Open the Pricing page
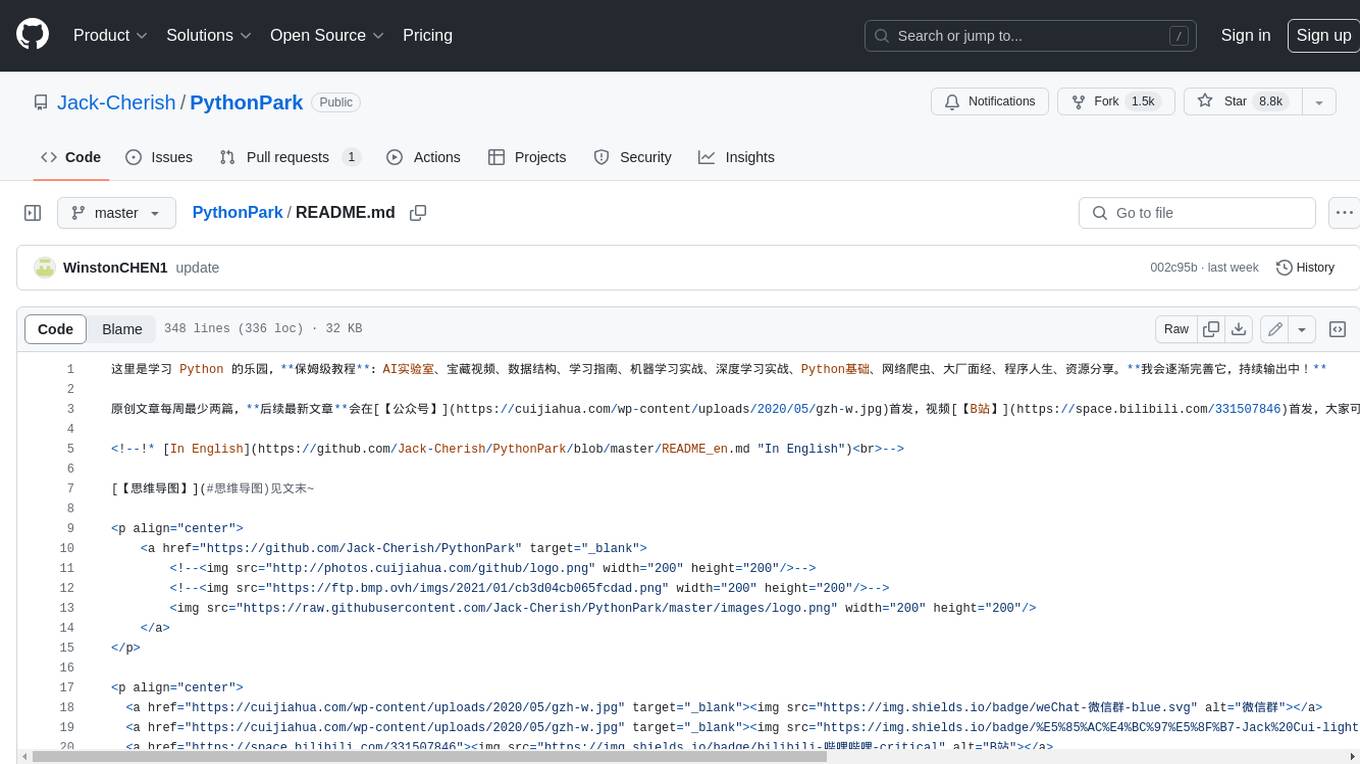Image resolution: width=1360 pixels, height=764 pixels. pyautogui.click(x=427, y=35)
